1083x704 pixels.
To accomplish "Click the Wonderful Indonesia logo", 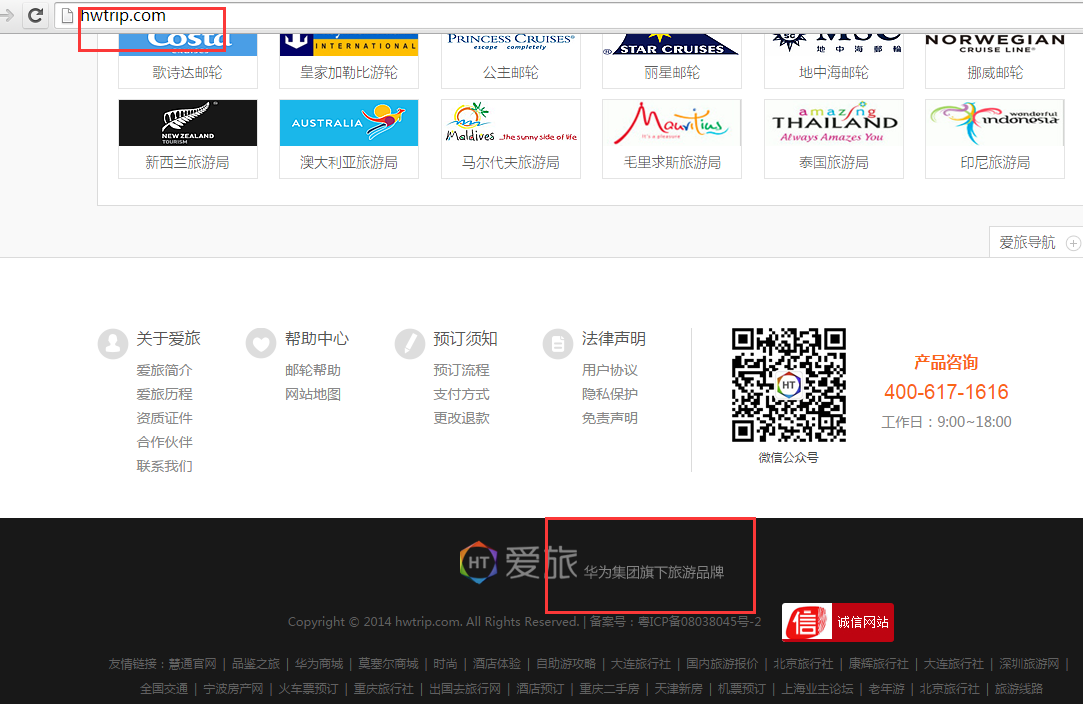I will point(995,123).
